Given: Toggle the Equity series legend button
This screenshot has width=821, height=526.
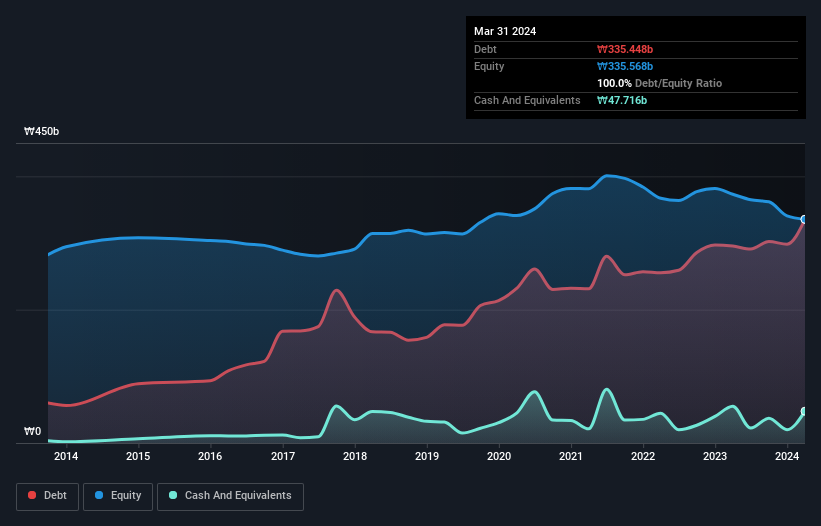Looking at the screenshot, I should (x=118, y=496).
